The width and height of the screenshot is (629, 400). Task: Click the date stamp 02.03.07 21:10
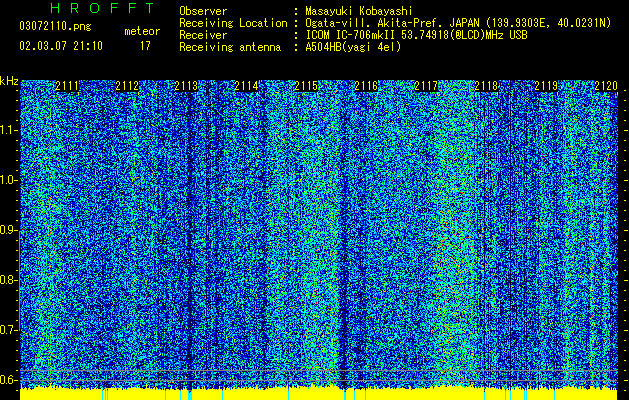[61, 46]
